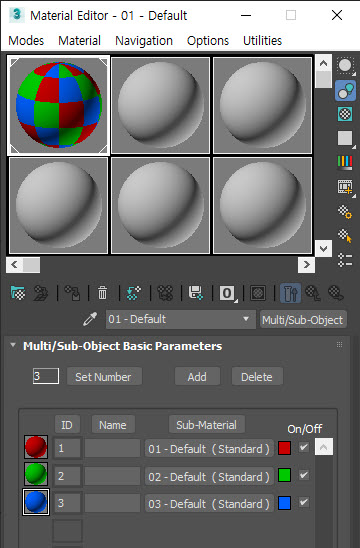
Task: Click the Delete button
Action: click(x=257, y=376)
